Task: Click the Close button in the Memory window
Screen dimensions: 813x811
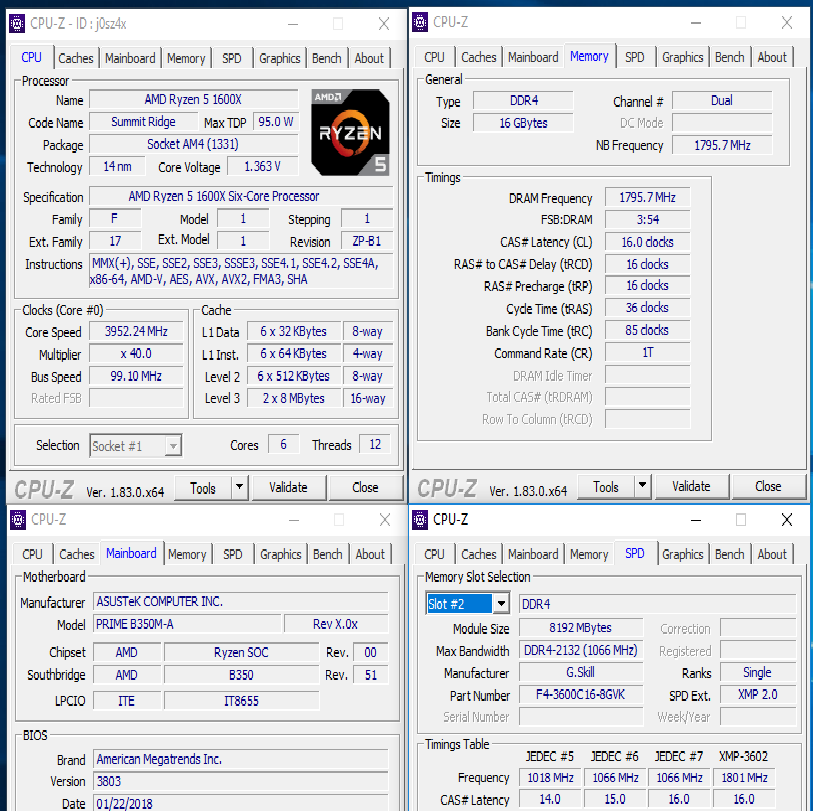Action: coord(768,486)
